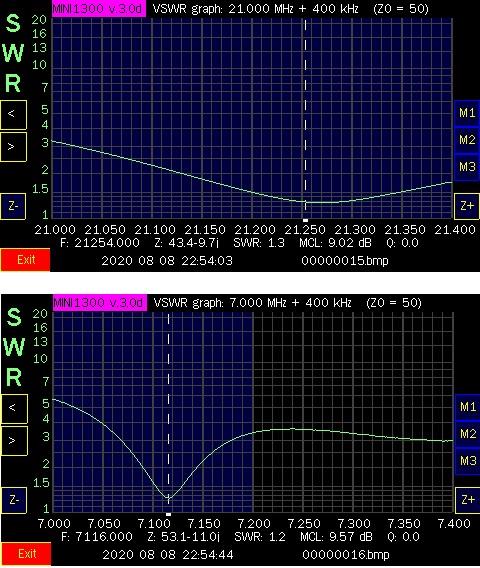Click the Z+ zoom in button in top graph

467,206
